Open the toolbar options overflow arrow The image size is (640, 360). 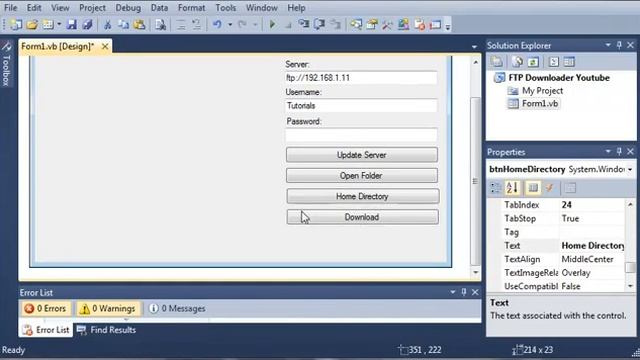(448, 27)
